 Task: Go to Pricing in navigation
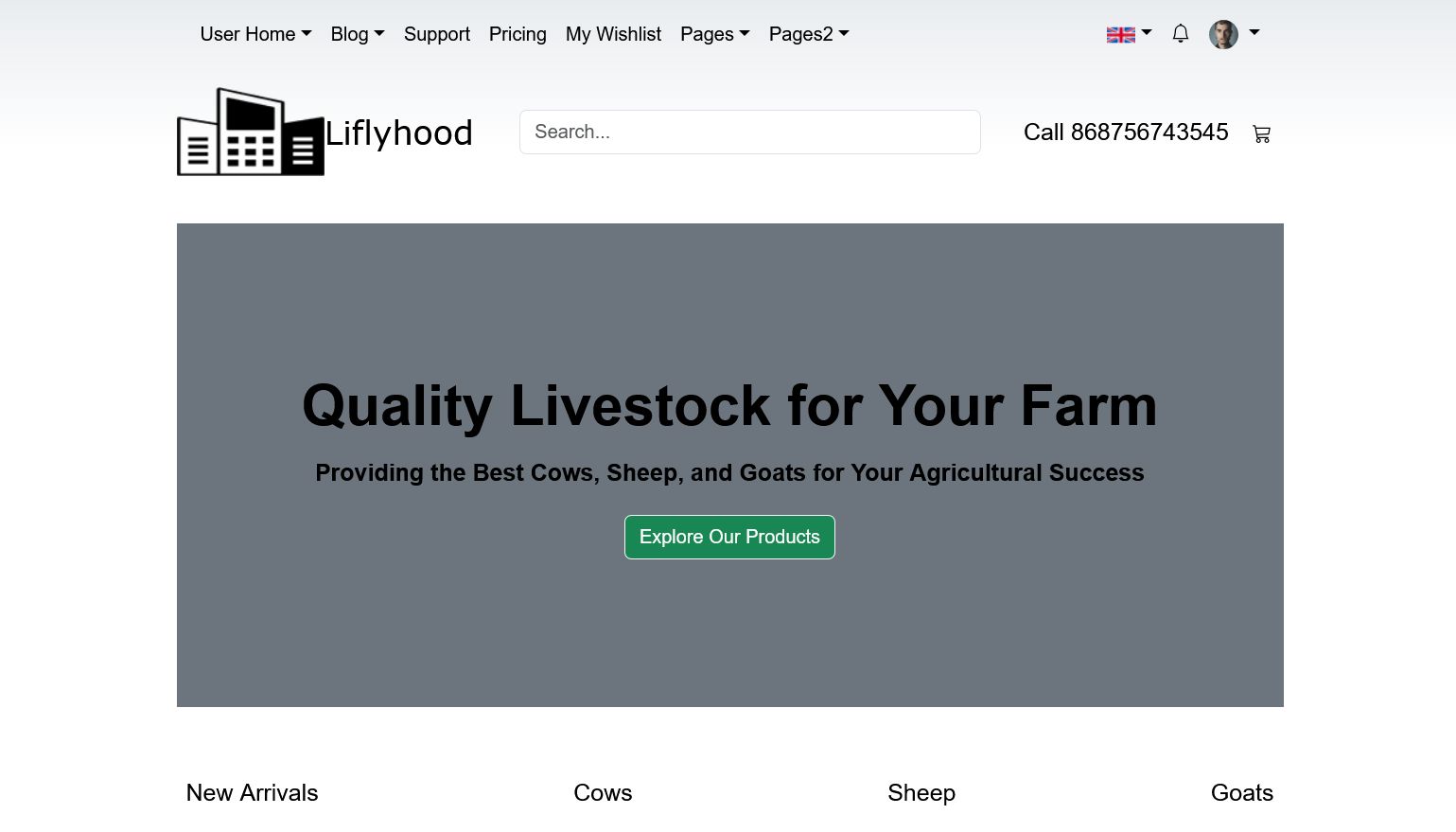(x=517, y=34)
